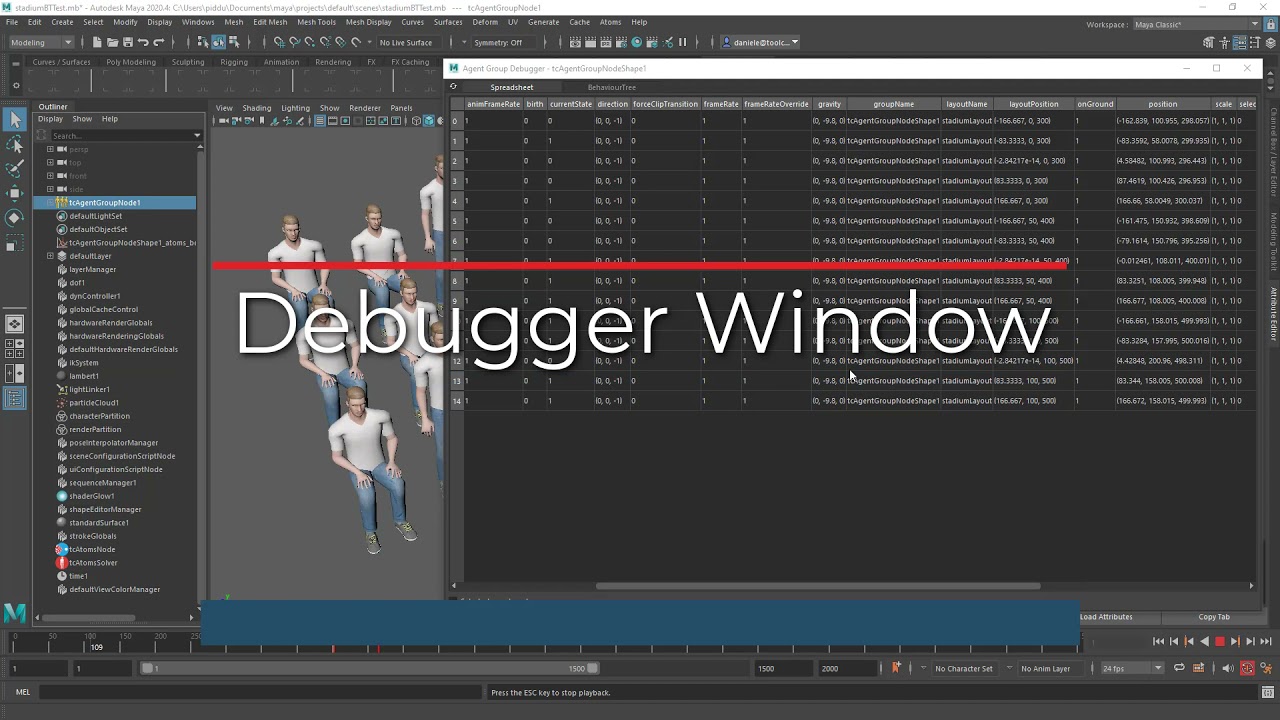
Task: Click the Undo arrow icon
Action: point(143,42)
